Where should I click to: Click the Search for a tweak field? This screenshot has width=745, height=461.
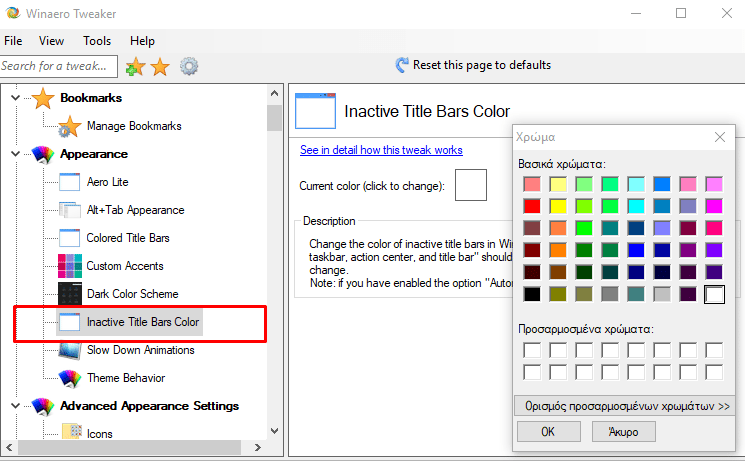(59, 66)
